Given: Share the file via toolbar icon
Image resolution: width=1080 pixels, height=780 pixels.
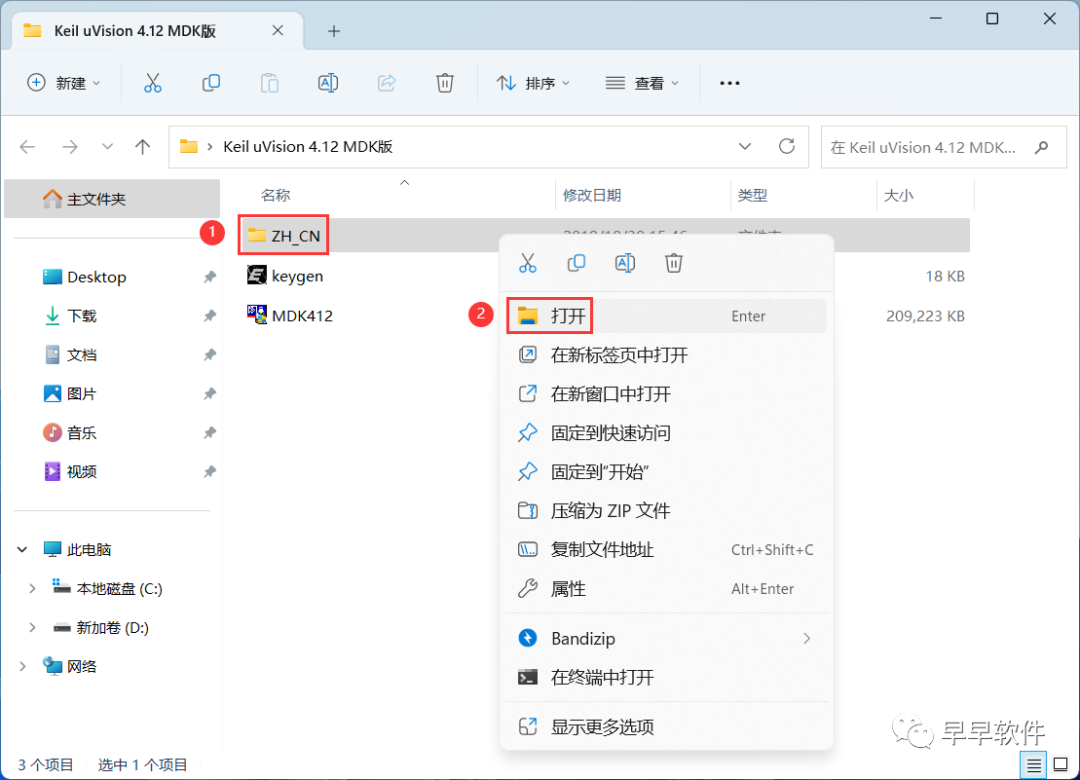Looking at the screenshot, I should point(386,83).
